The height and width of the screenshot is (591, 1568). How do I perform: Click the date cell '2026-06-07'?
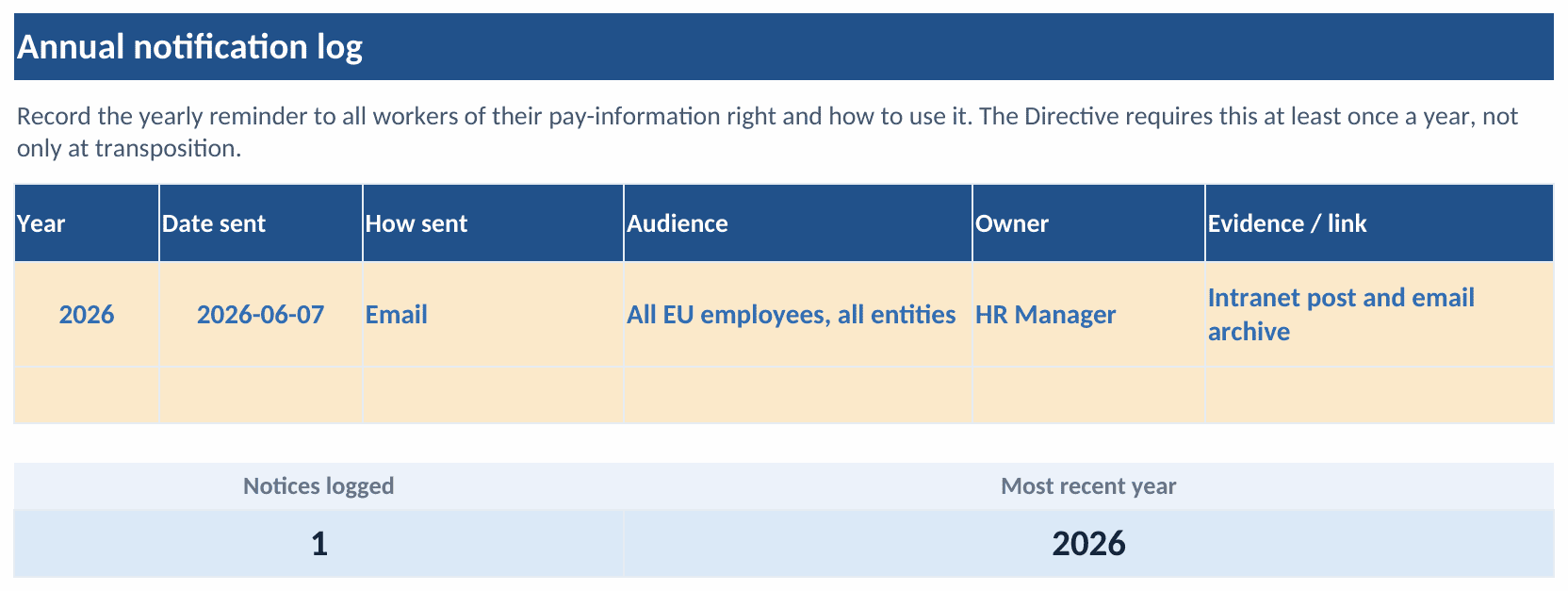[x=261, y=315]
